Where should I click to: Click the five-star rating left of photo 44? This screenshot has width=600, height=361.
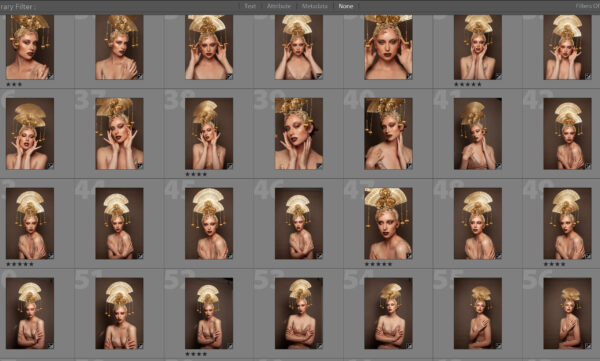(20, 264)
